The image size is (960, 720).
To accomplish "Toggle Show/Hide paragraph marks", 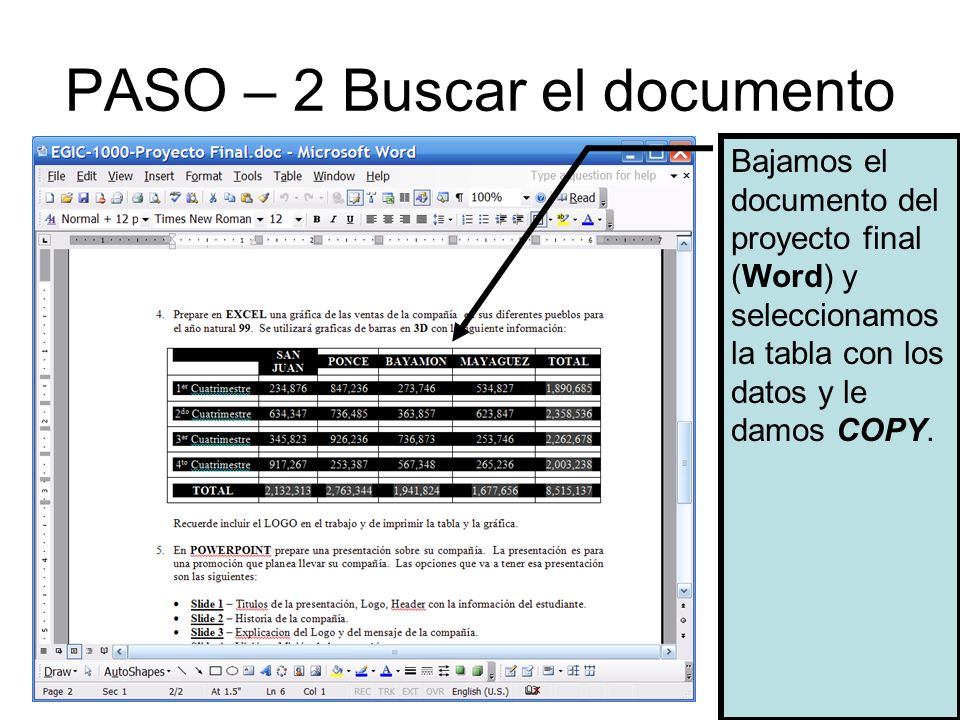I will click(x=459, y=198).
